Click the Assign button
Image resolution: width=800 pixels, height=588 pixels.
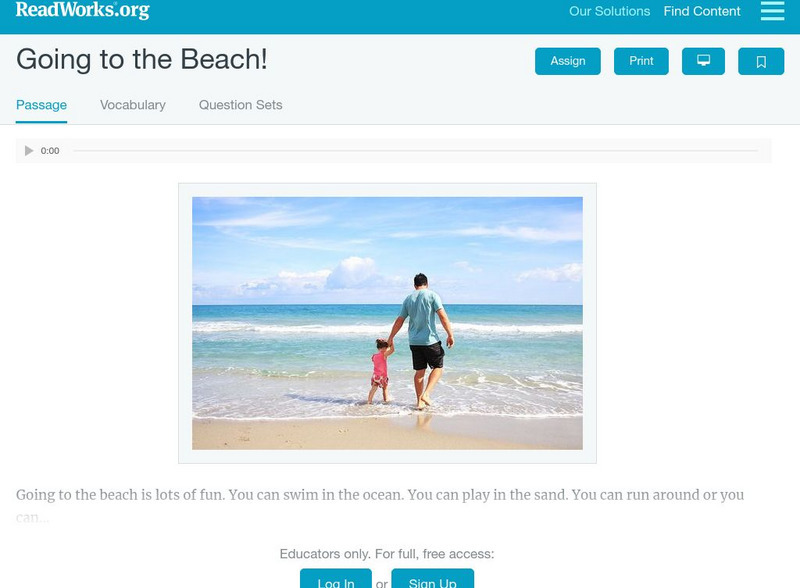click(x=567, y=61)
